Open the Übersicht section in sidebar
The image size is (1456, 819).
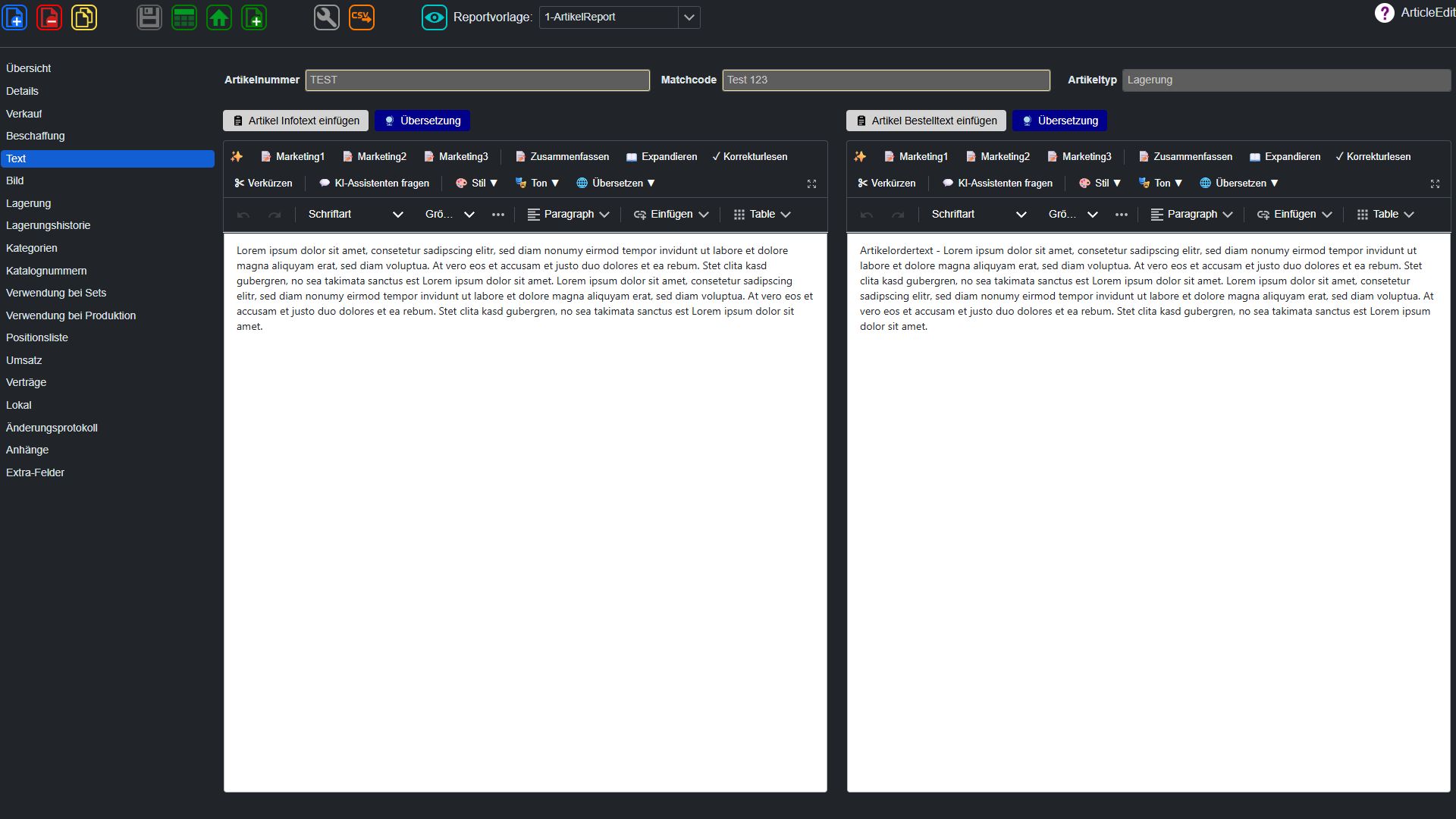click(x=29, y=68)
